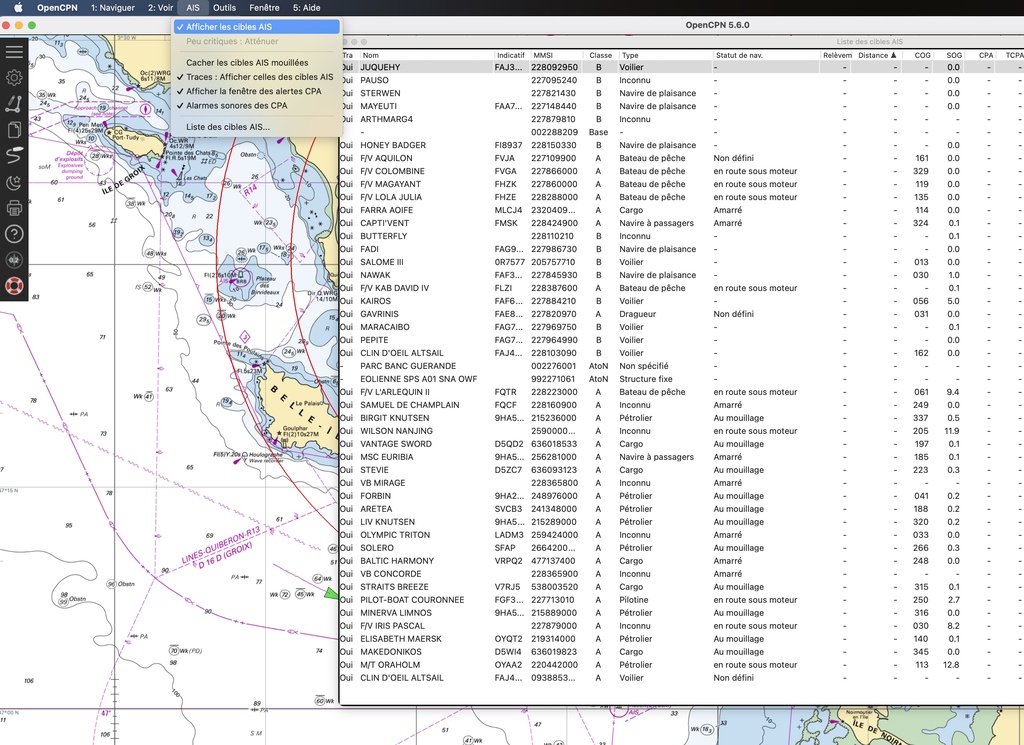1024x745 pixels.
Task: Open the route and mark manager pages icon
Action: point(14,130)
